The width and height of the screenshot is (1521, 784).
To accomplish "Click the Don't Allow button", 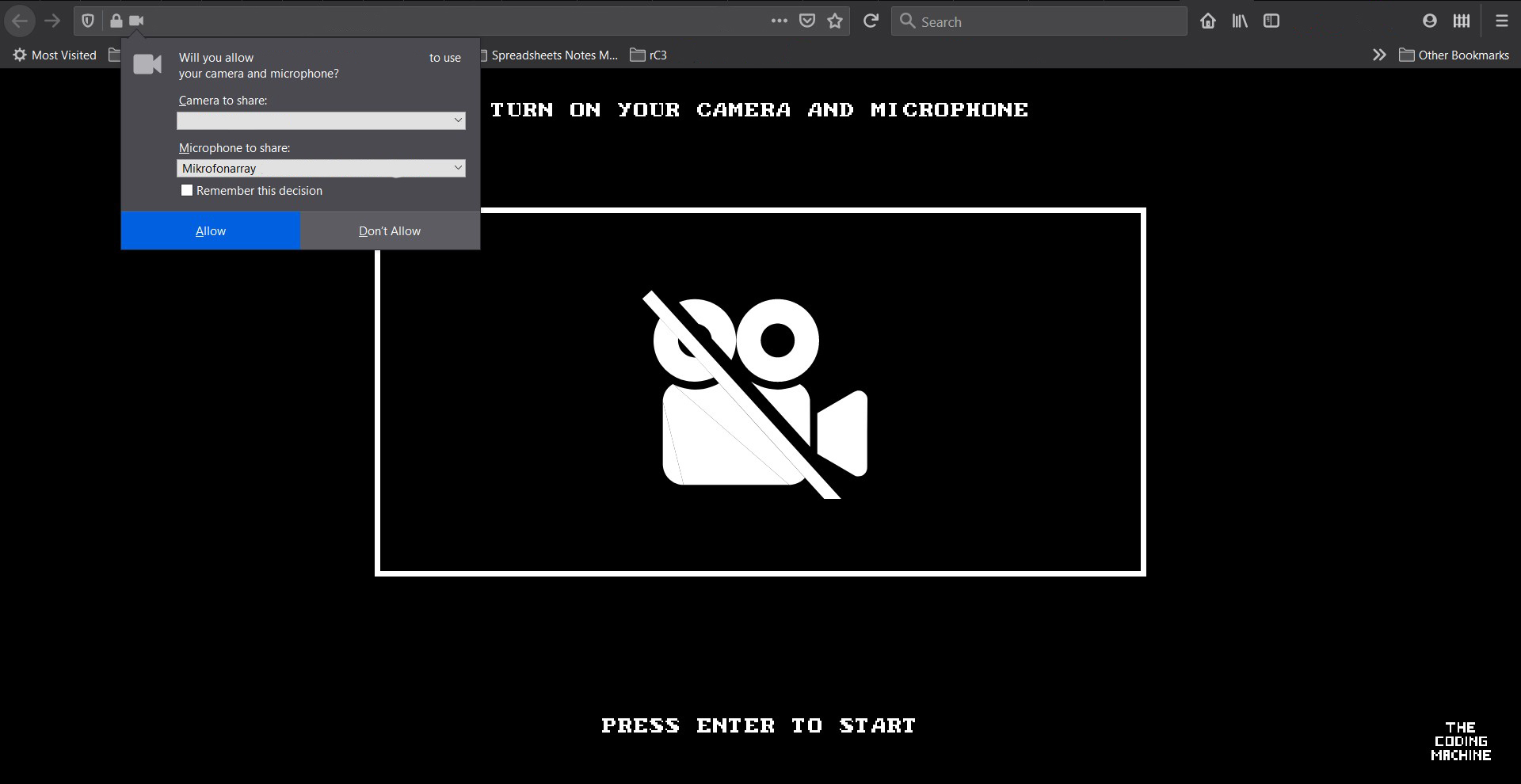I will click(390, 231).
